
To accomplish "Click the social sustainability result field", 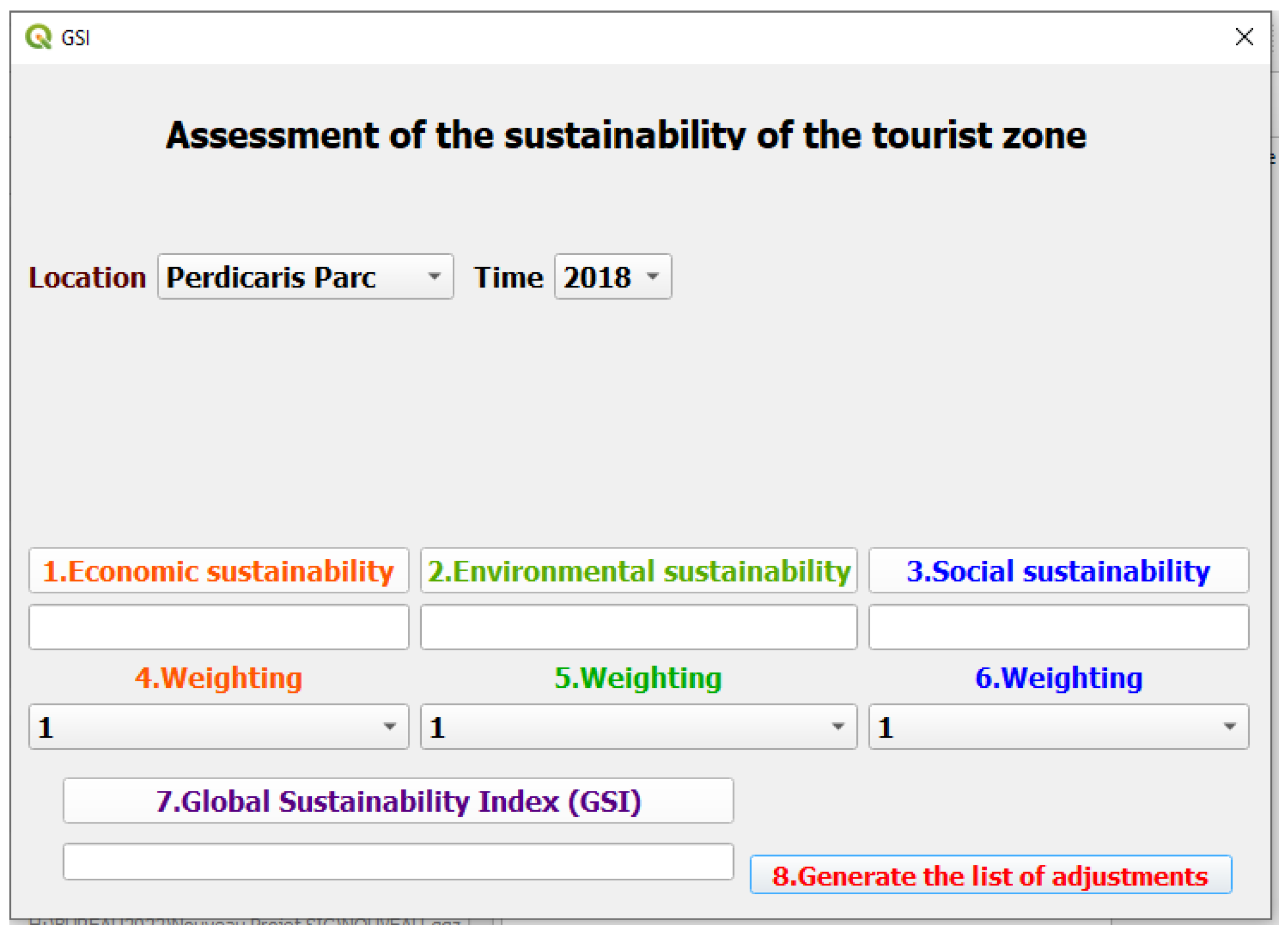I will click(x=1058, y=627).
